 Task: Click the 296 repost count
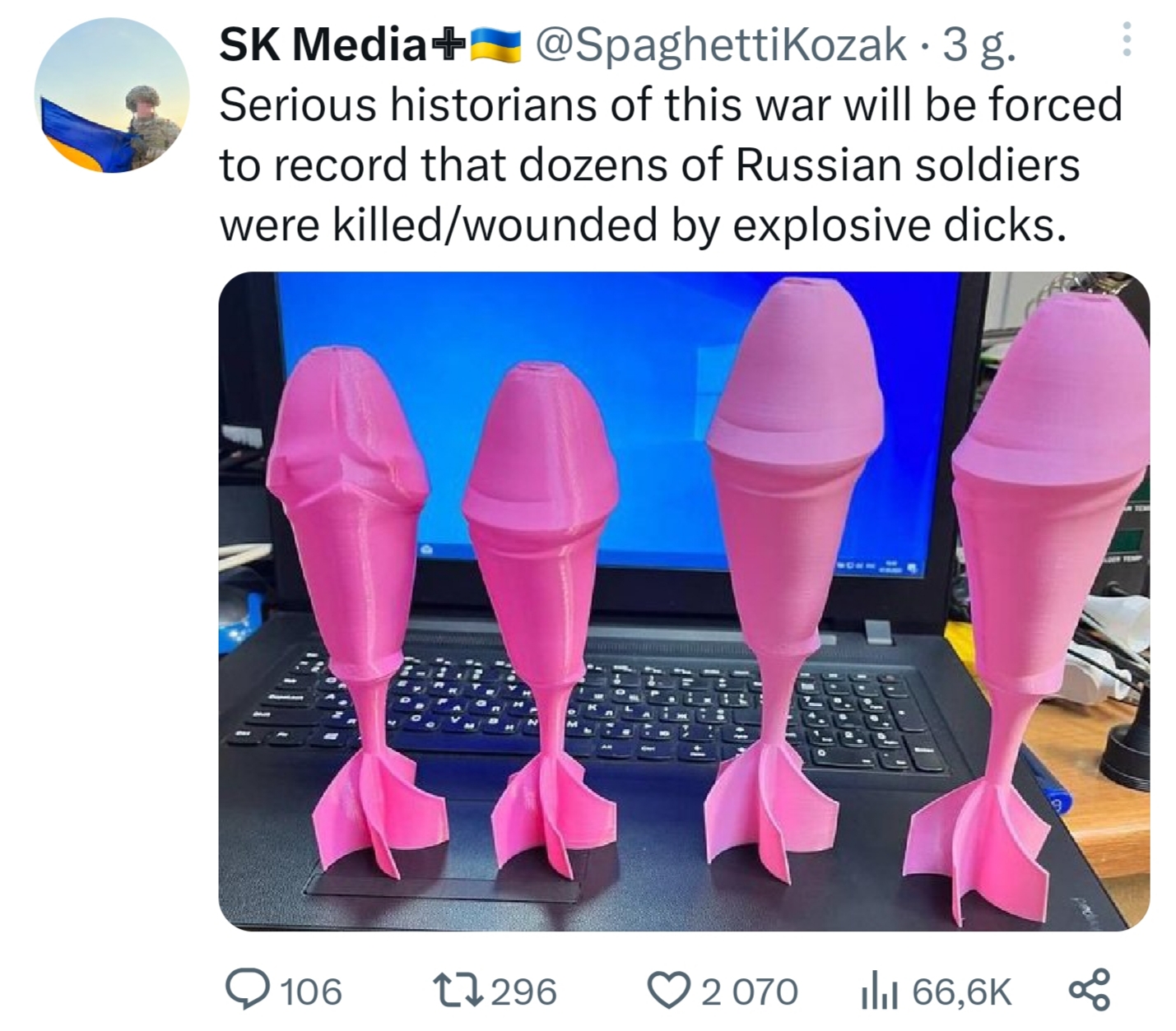(x=524, y=992)
